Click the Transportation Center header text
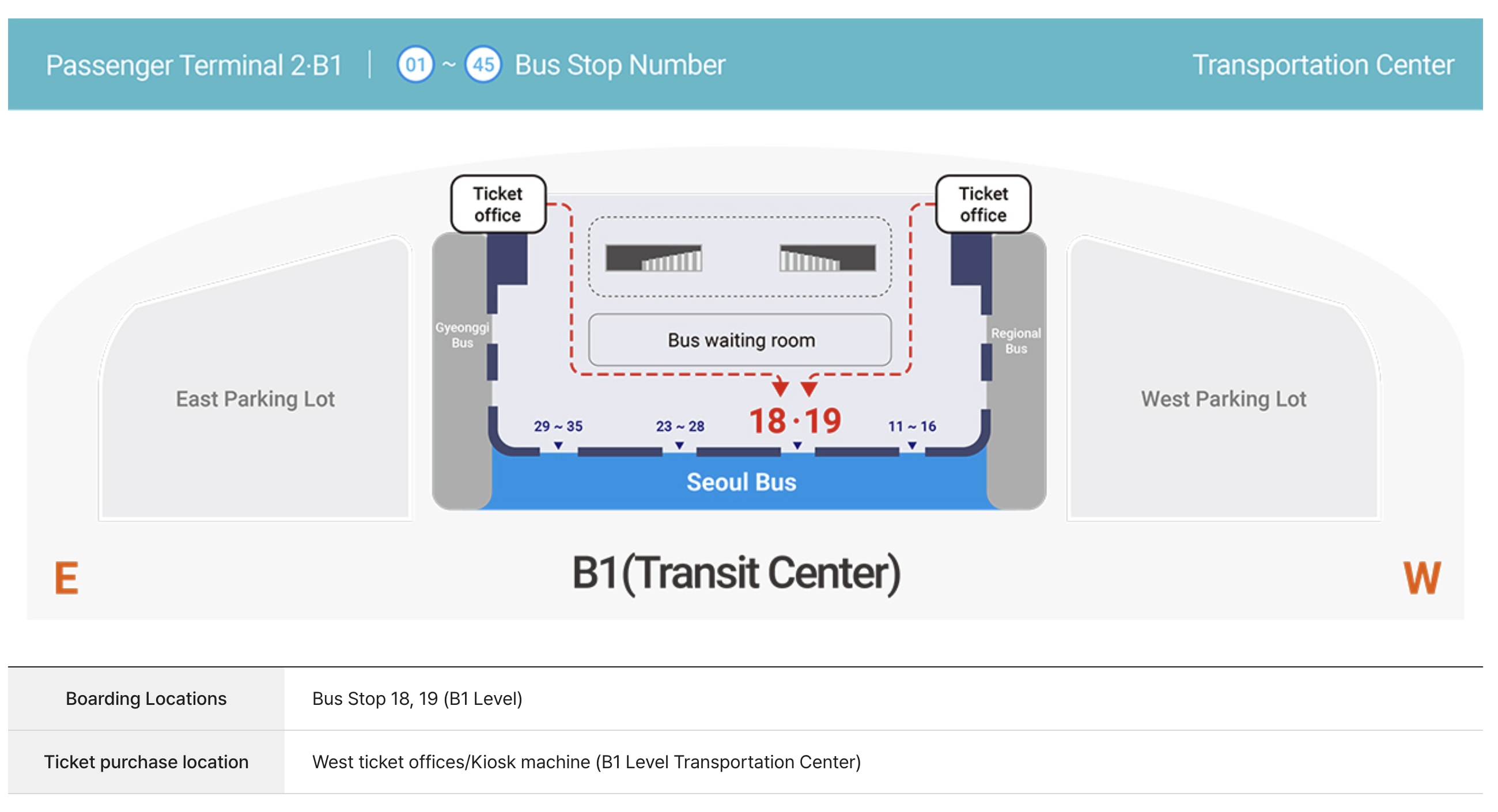 (1323, 64)
